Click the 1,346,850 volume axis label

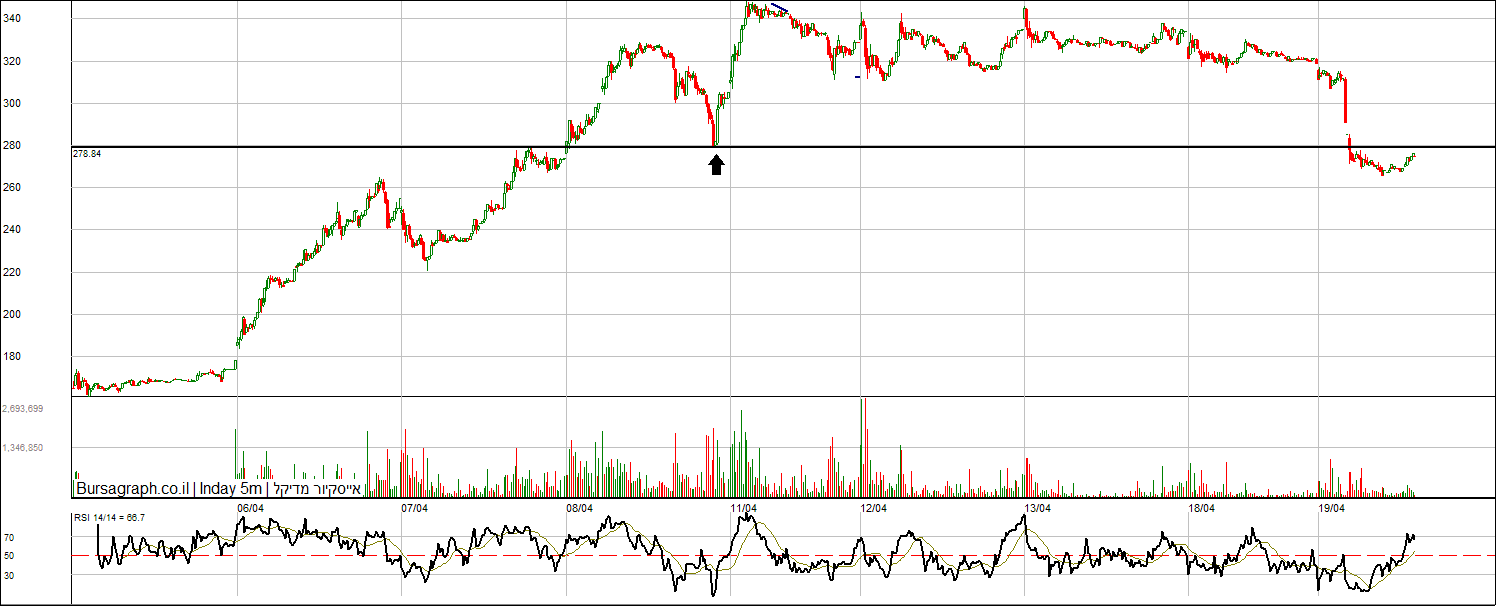click(23, 448)
